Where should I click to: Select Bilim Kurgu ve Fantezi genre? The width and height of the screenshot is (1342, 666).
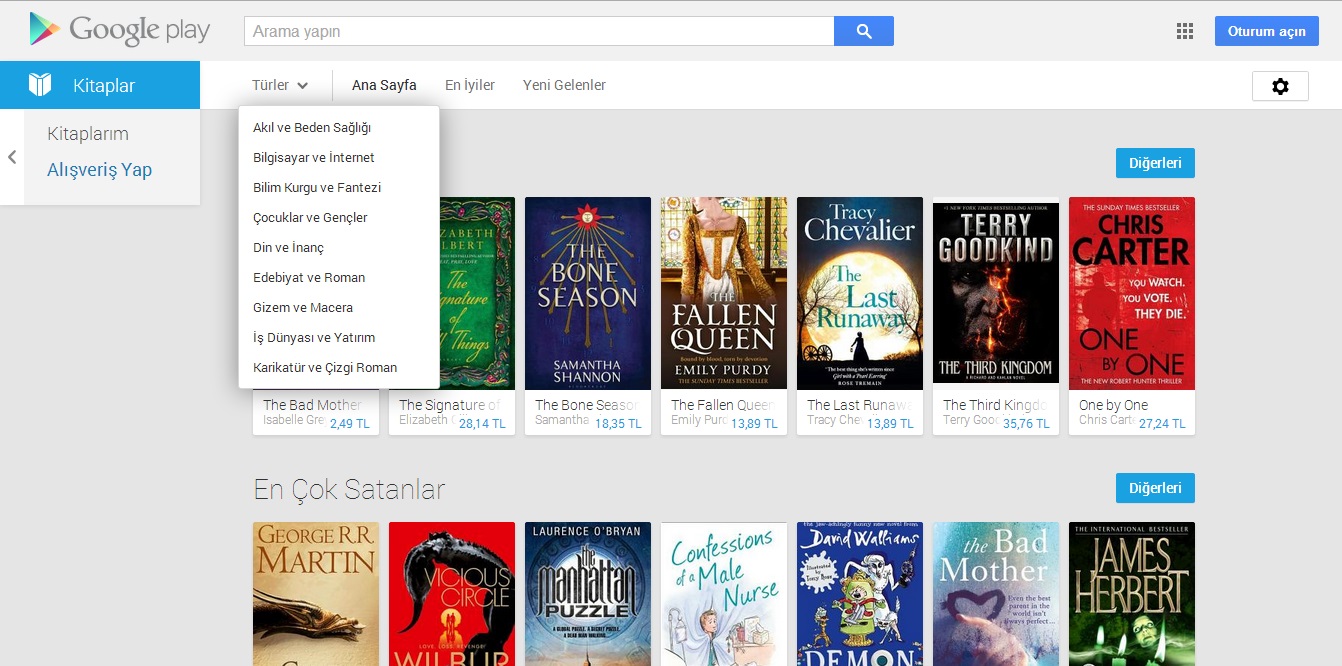tap(339, 188)
